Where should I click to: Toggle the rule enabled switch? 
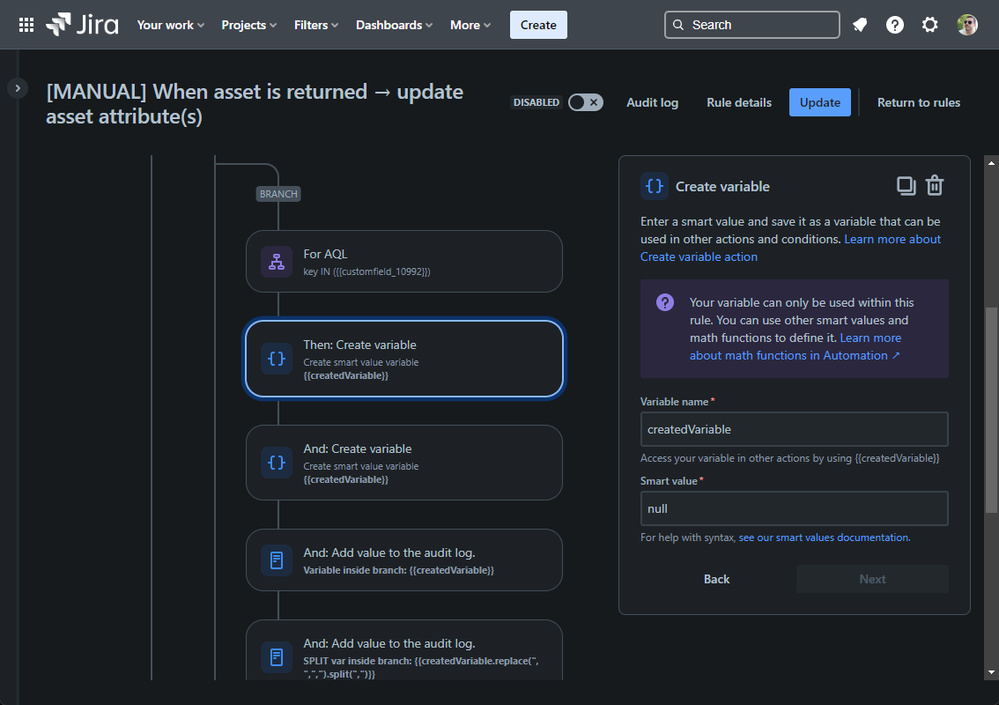click(x=586, y=103)
